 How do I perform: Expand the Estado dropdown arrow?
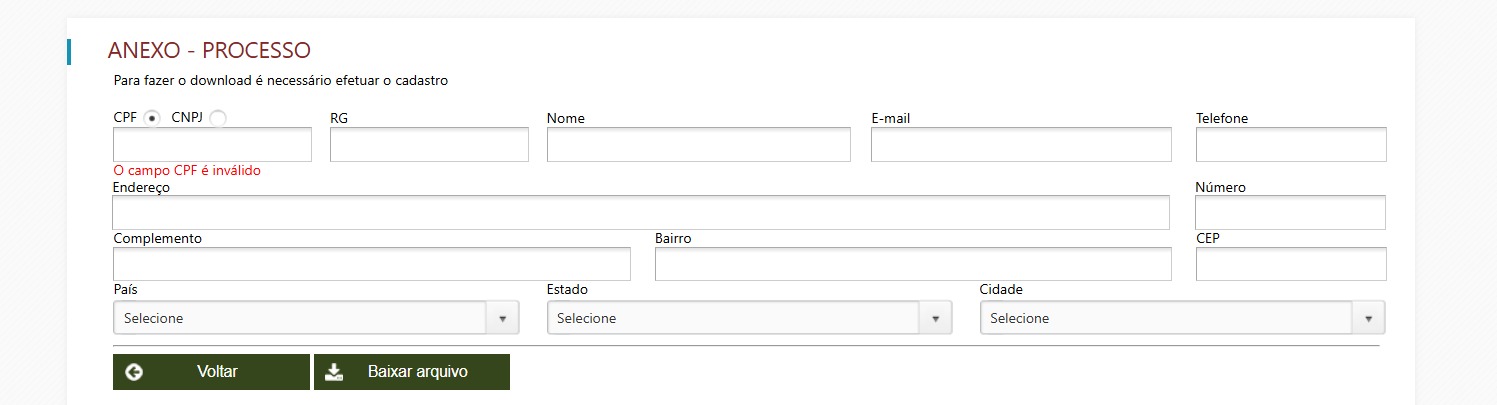coord(935,318)
